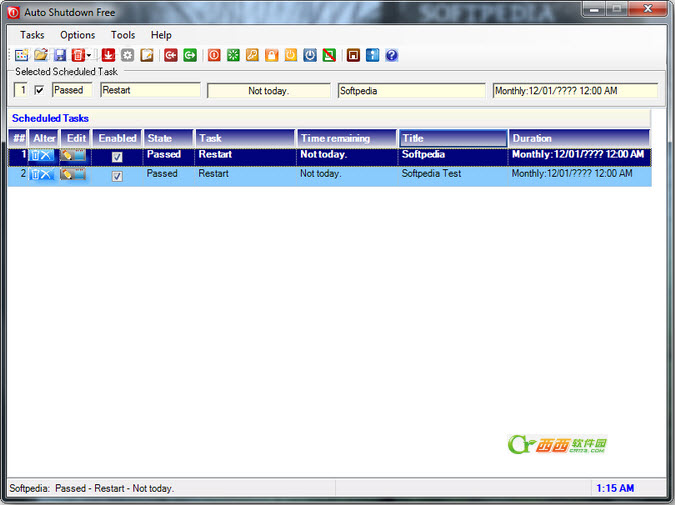Click the orange padlock lock icon

click(272, 55)
